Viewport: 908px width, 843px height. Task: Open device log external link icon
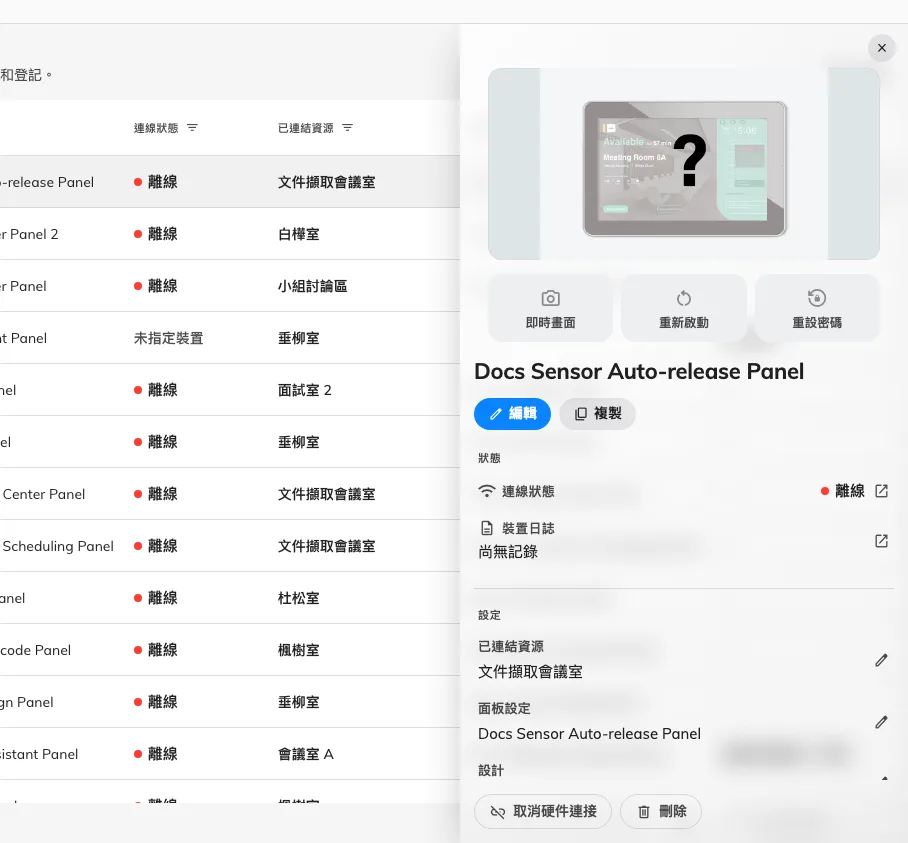point(881,541)
